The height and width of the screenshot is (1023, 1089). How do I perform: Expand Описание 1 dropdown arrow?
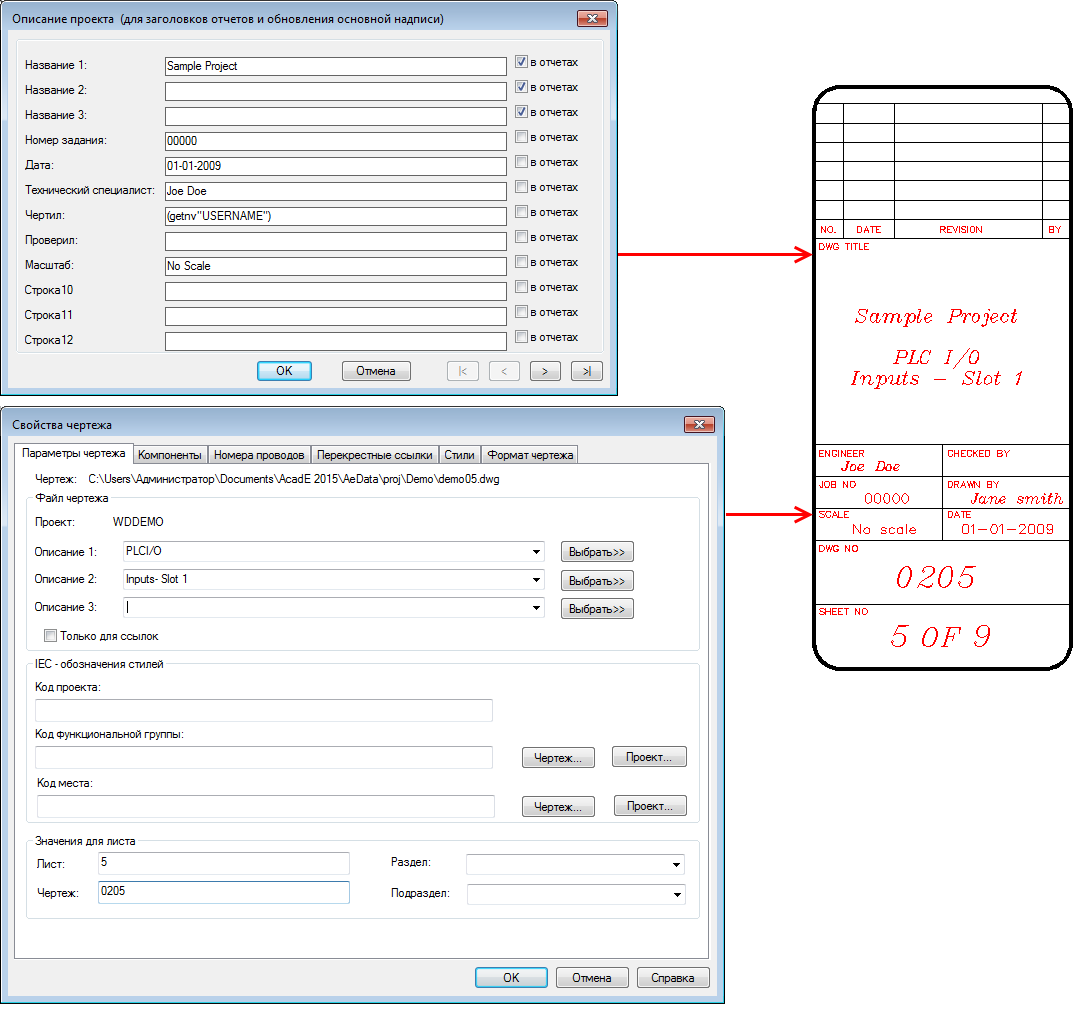[536, 551]
